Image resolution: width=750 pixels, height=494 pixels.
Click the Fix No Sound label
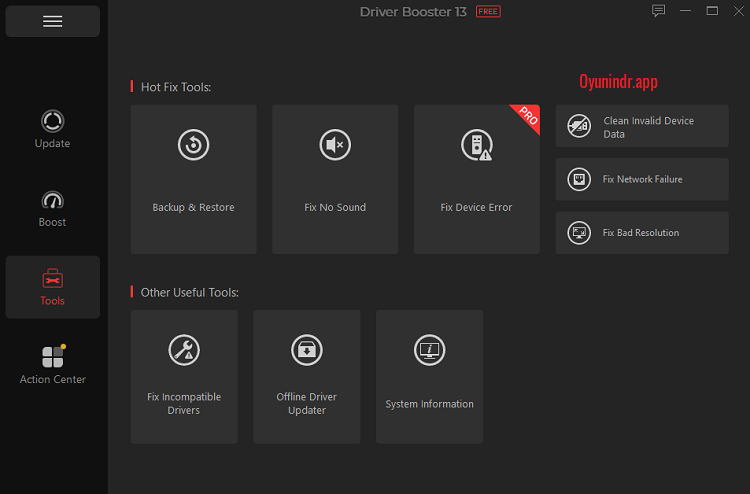pyautogui.click(x=335, y=207)
